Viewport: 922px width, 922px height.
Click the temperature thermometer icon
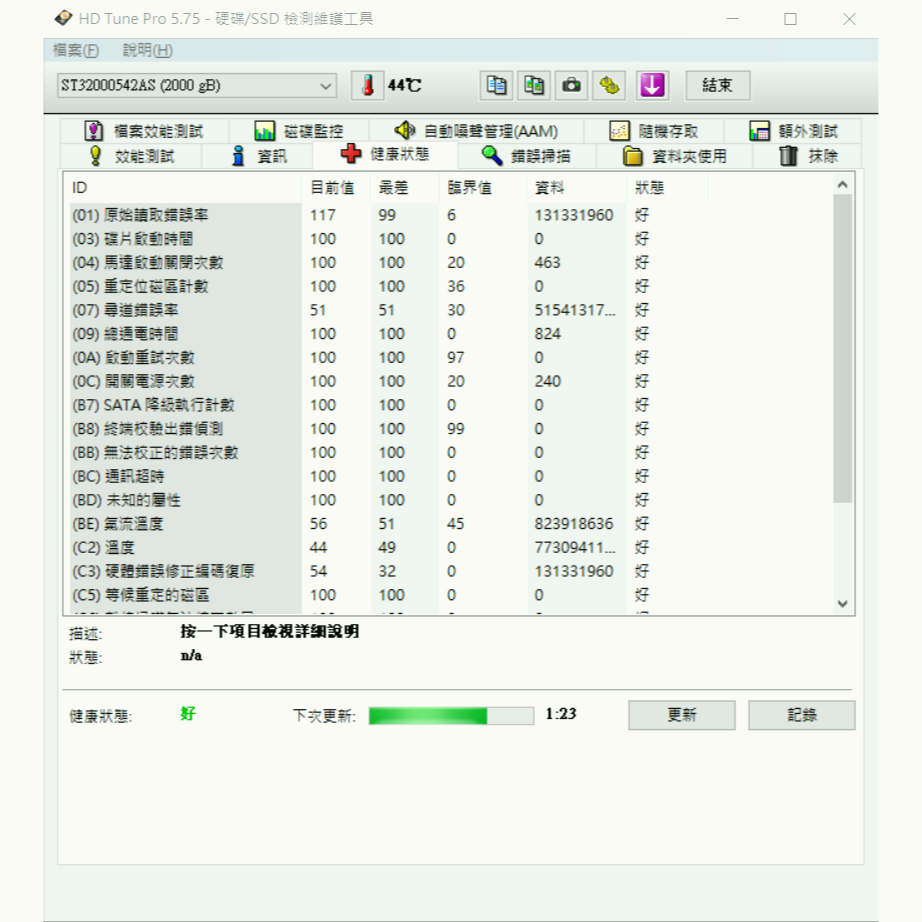click(366, 86)
